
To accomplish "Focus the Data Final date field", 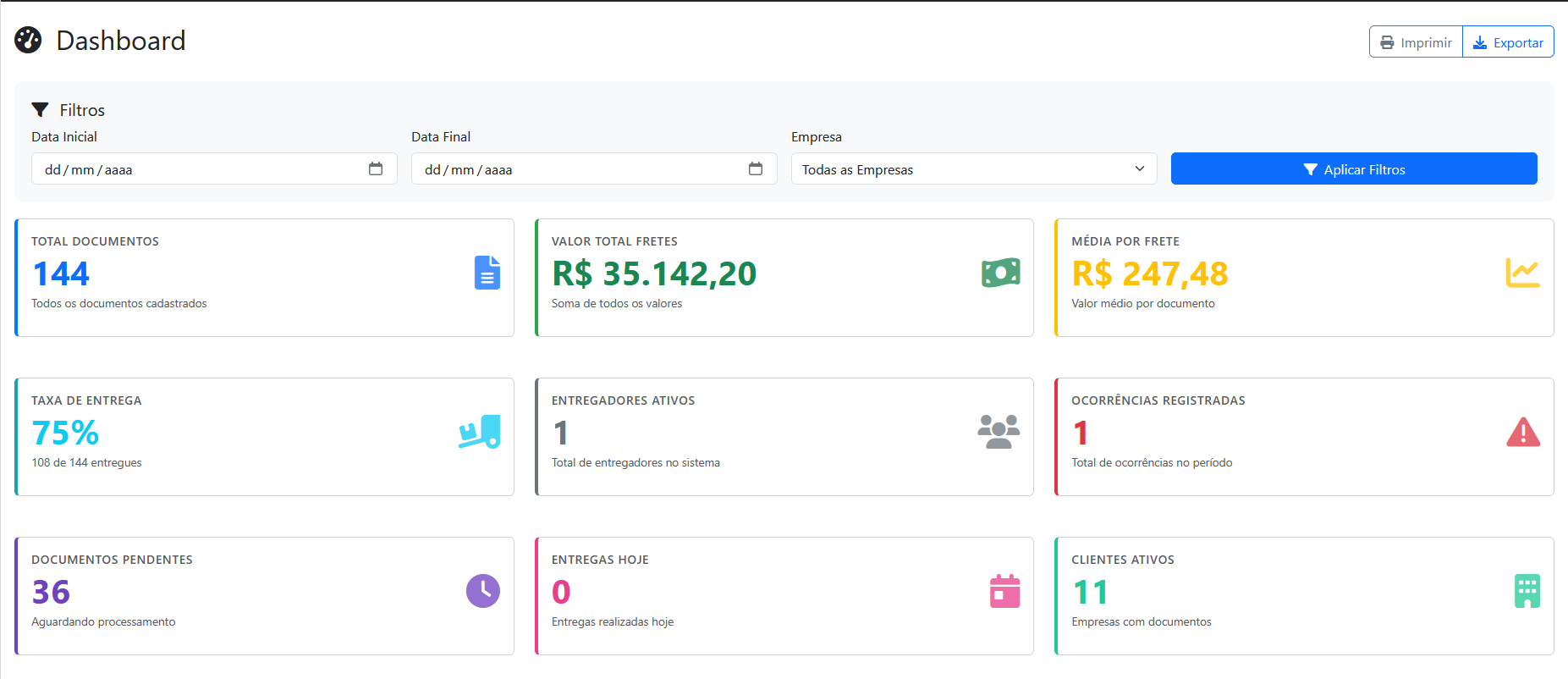I will [575, 169].
